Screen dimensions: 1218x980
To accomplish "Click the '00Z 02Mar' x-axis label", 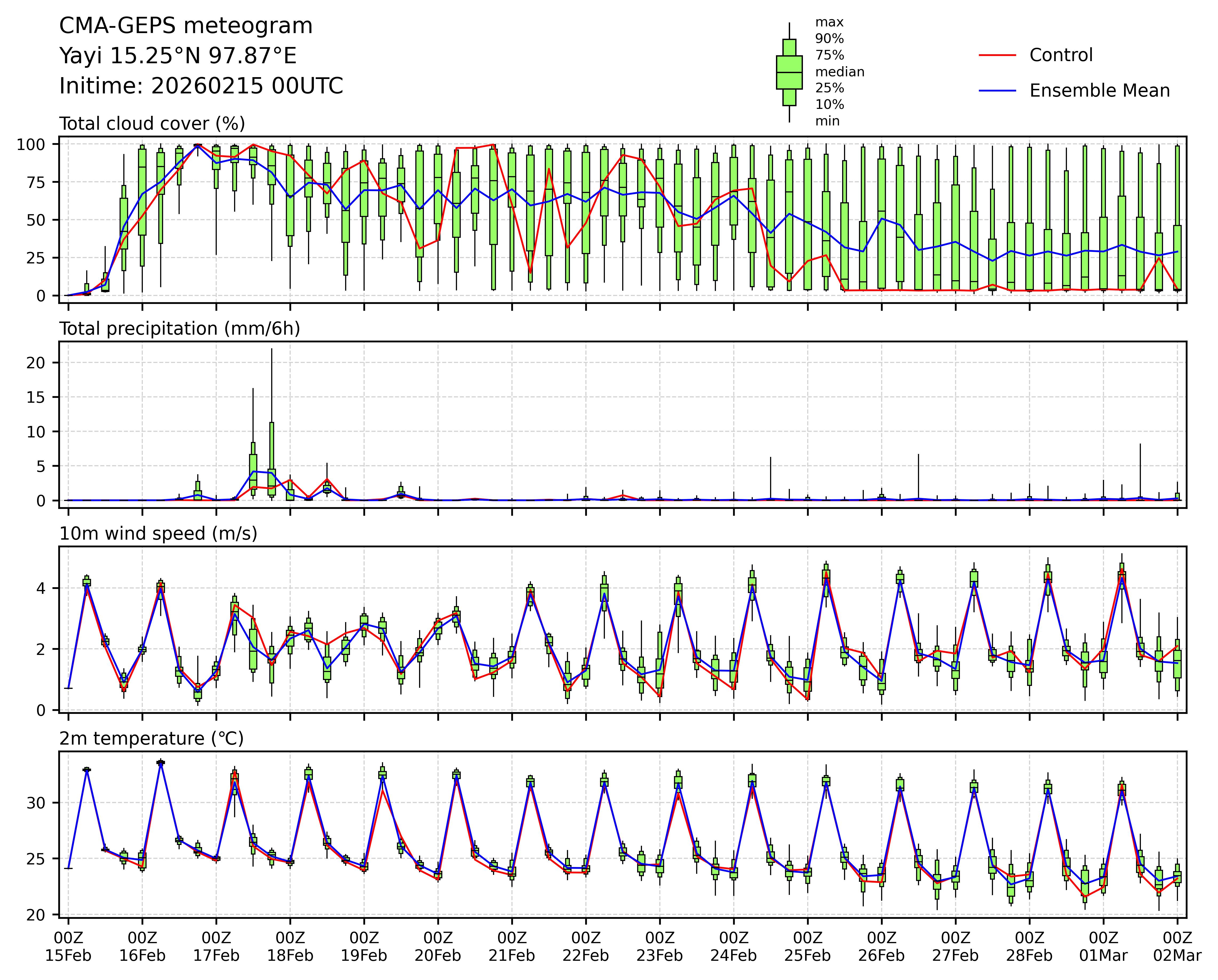I will [1177, 947].
